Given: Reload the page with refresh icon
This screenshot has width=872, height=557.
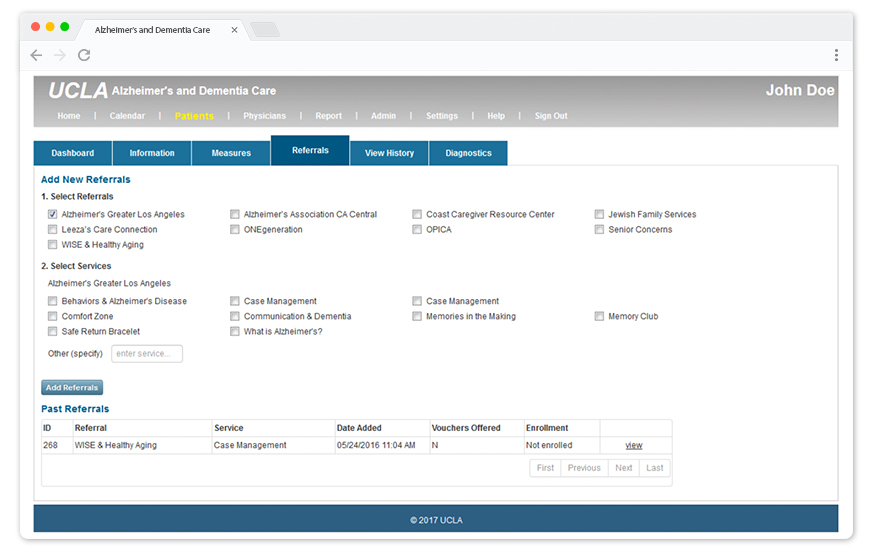Looking at the screenshot, I should point(84,55).
